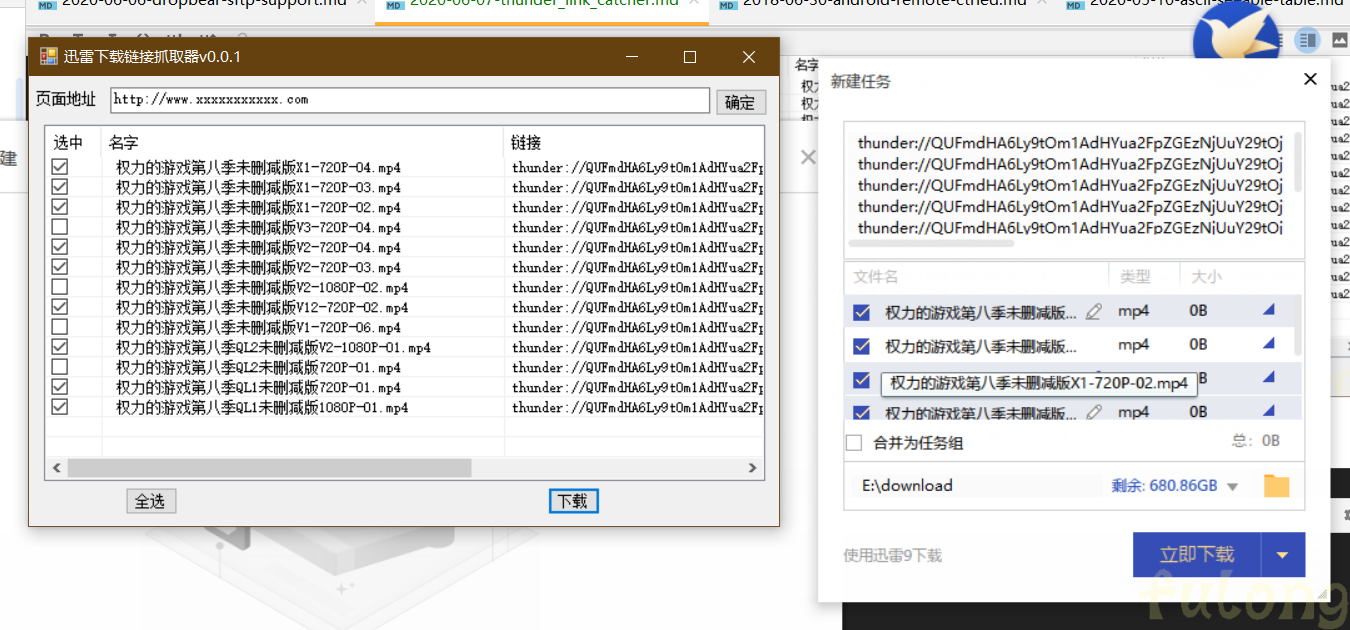This screenshot has width=1350, height=630.
Task: Click the blue triangle in the second file row
Action: (x=1269, y=344)
